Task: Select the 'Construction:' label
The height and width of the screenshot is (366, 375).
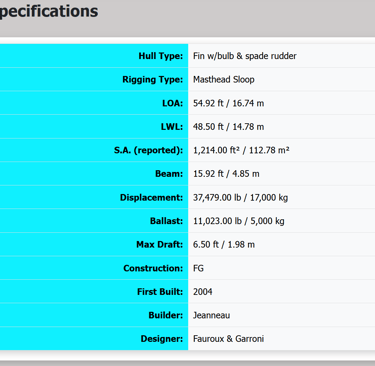Action: (153, 268)
